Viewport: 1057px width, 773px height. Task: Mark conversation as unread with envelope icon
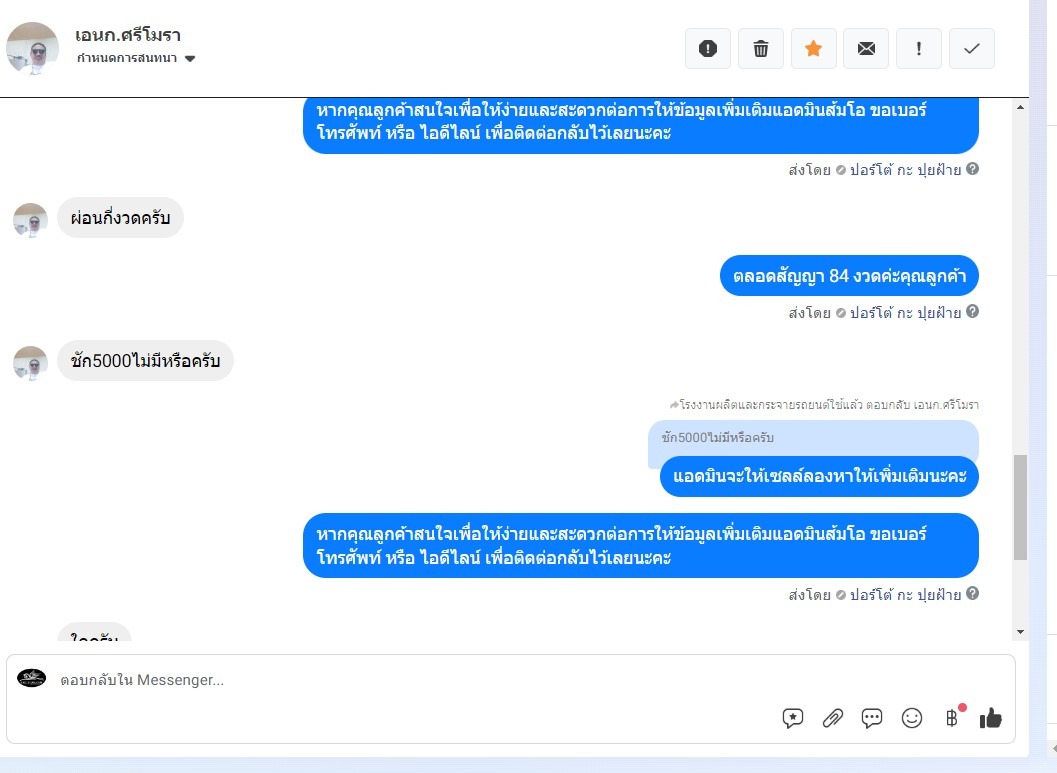[866, 49]
